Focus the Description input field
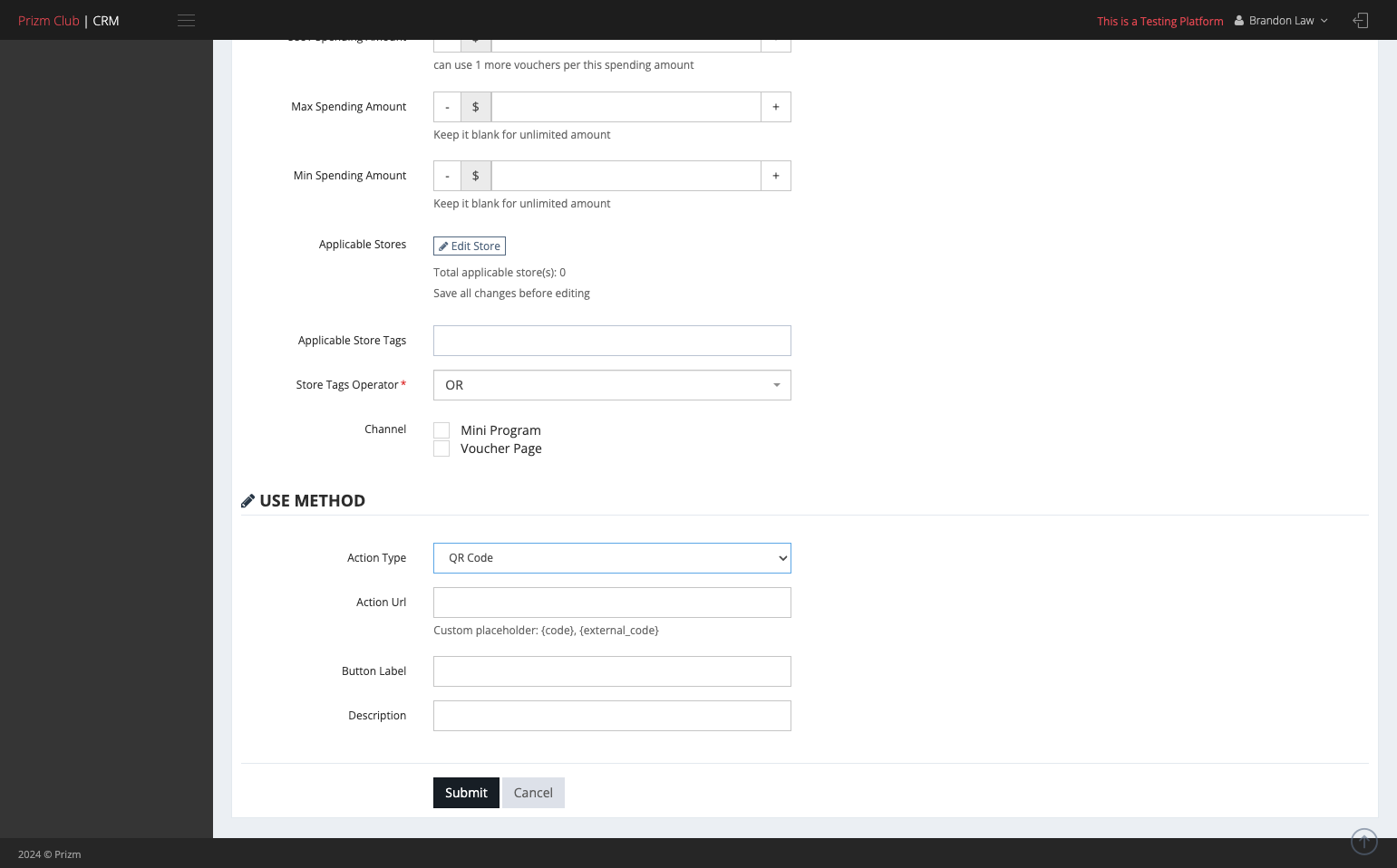1397x868 pixels. pos(612,716)
